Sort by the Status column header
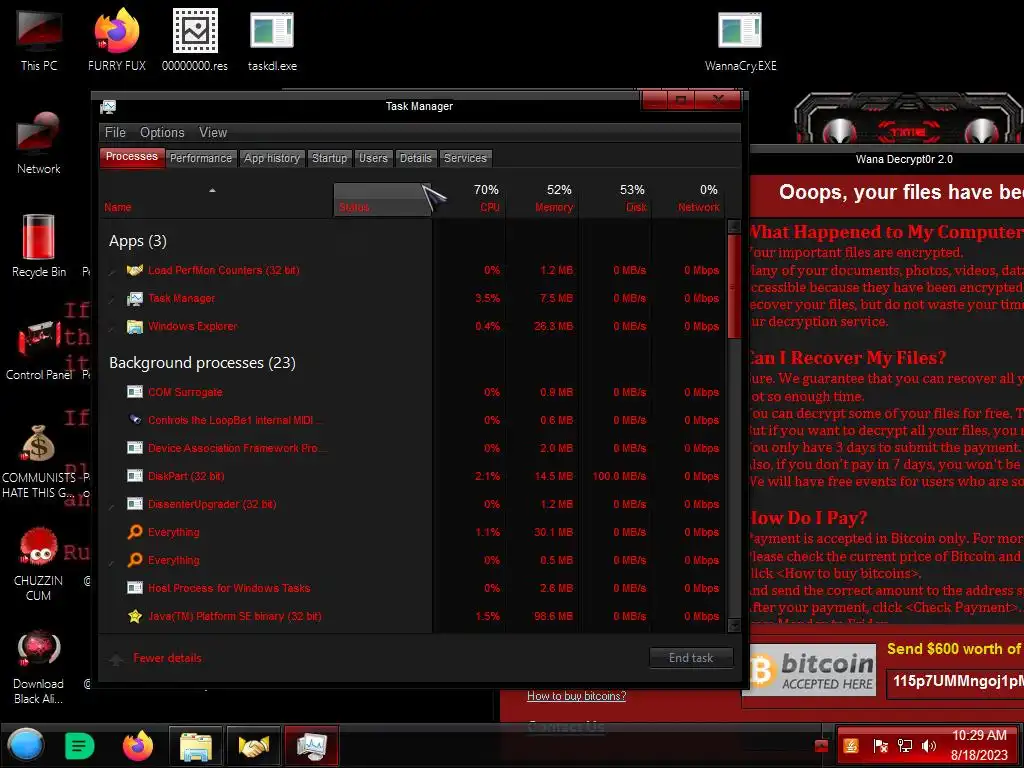 (382, 199)
